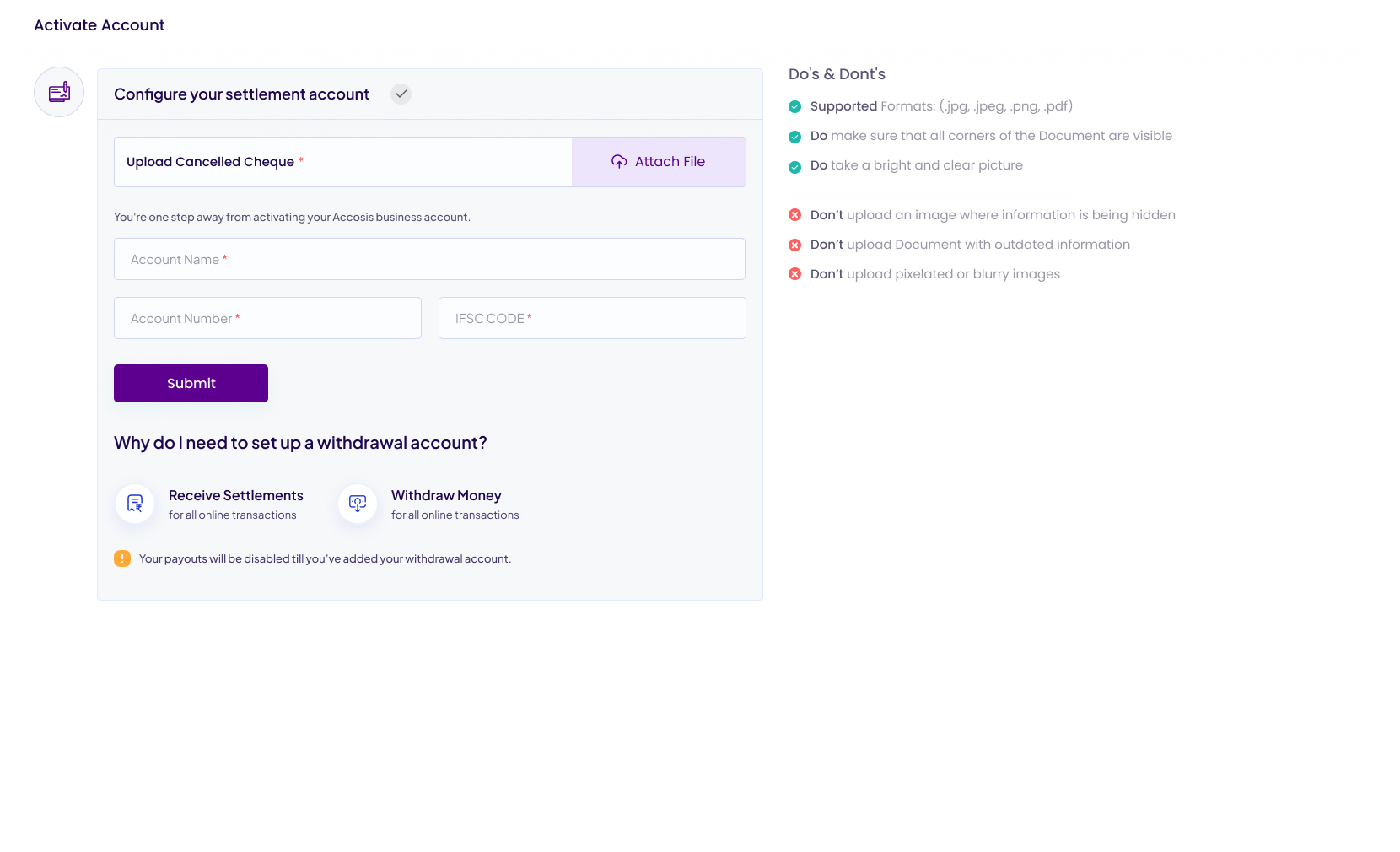Click the Receive Settlements title text
The image size is (1400, 852).
236,495
